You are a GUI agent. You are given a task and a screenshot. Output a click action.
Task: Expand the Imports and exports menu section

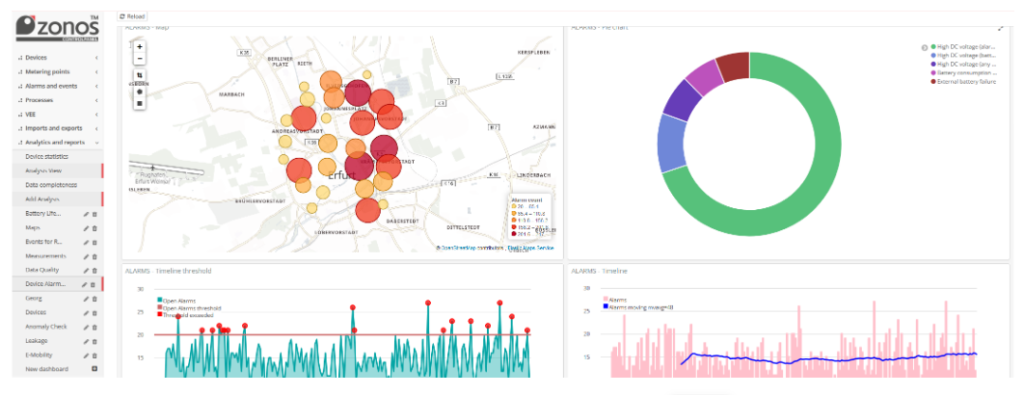(x=57, y=129)
